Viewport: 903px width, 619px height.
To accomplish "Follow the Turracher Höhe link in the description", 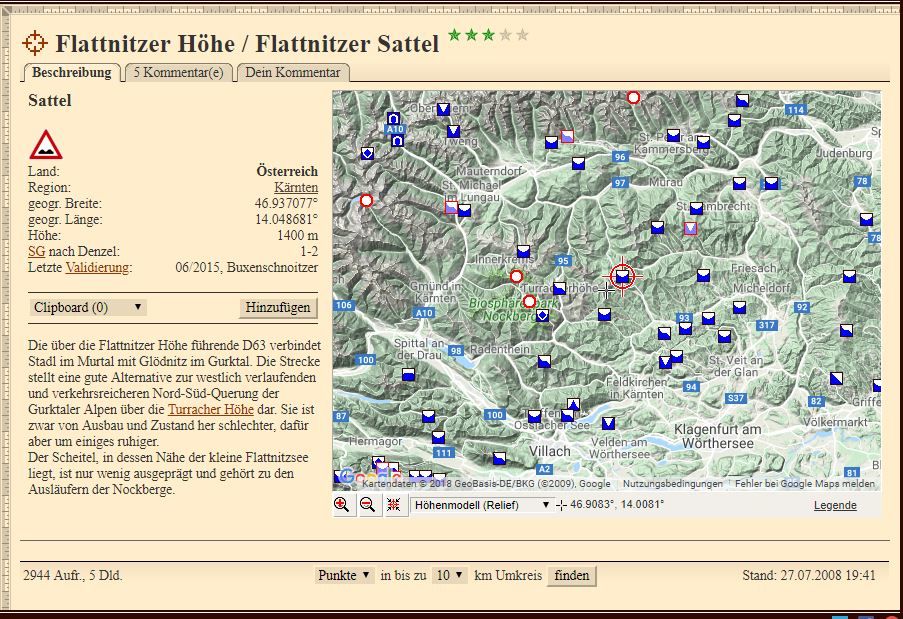I will 210,410.
